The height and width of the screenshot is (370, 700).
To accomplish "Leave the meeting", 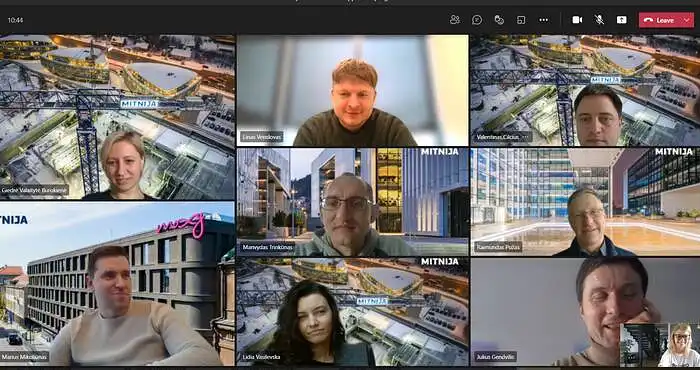I will pos(659,20).
